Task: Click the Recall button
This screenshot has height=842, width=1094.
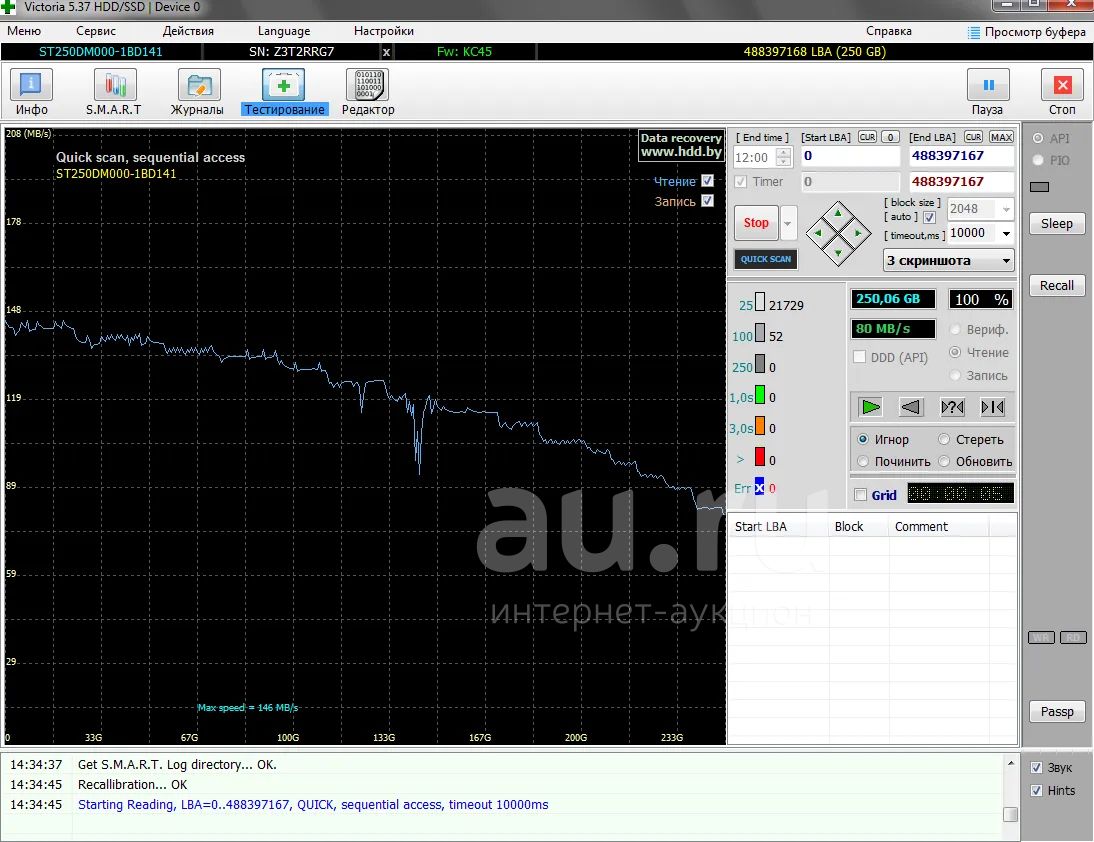Action: click(1057, 285)
